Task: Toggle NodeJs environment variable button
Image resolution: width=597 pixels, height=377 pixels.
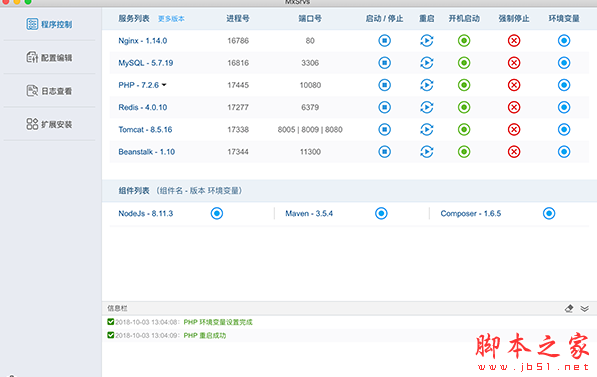Action: [x=217, y=213]
